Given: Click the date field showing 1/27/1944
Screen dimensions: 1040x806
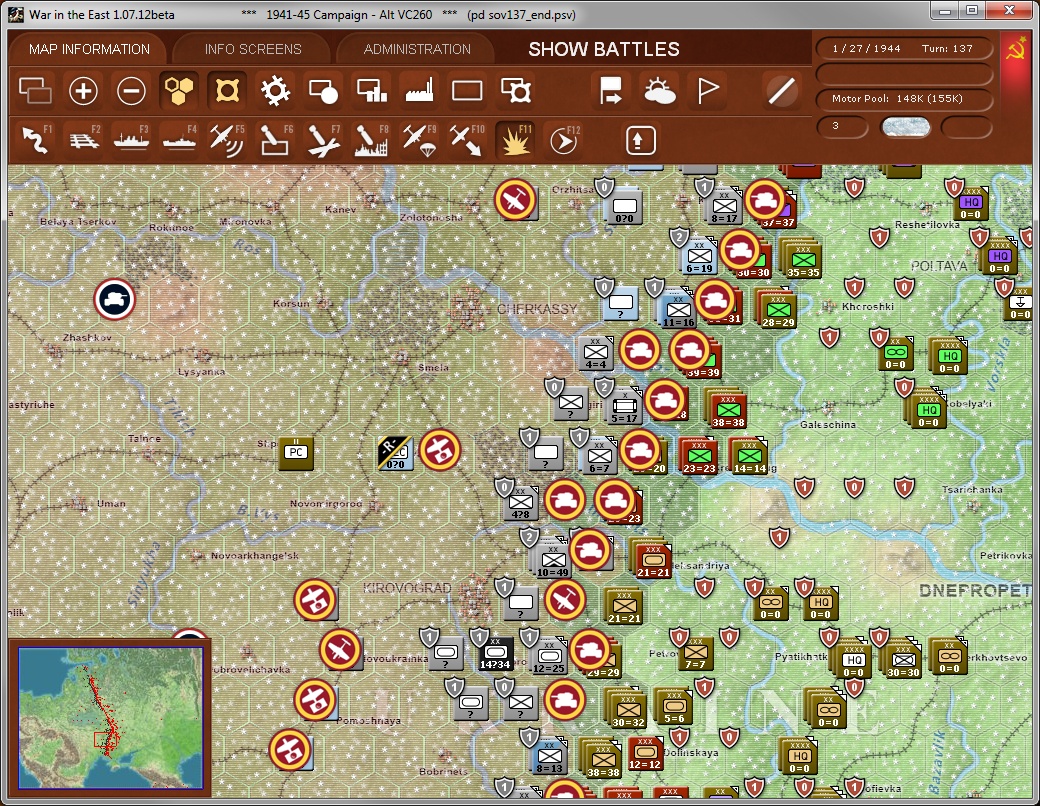Looking at the screenshot, I should (x=866, y=48).
